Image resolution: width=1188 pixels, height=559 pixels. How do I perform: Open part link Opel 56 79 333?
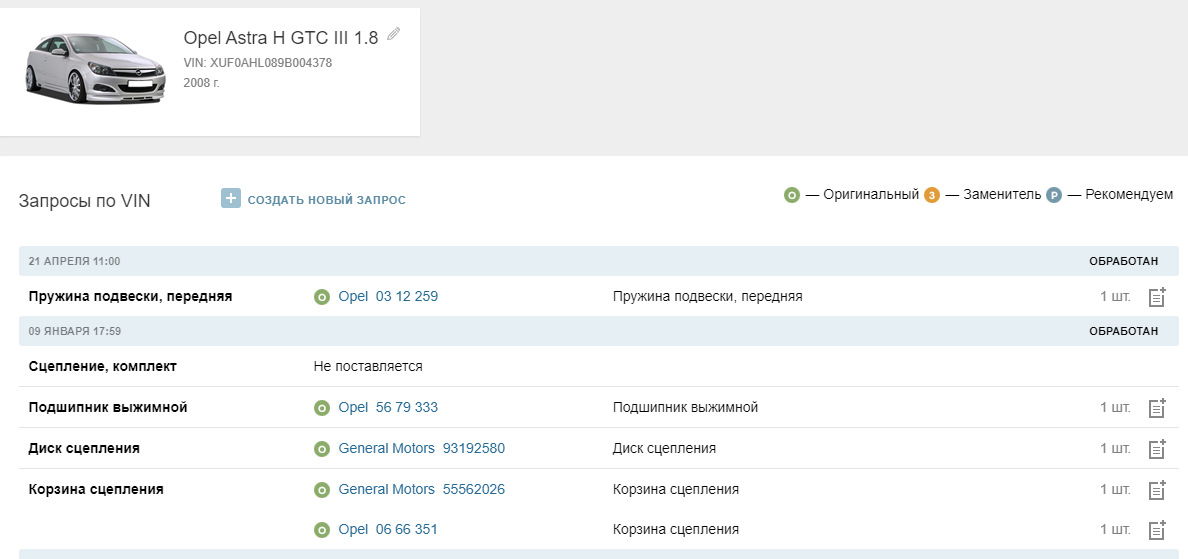388,408
